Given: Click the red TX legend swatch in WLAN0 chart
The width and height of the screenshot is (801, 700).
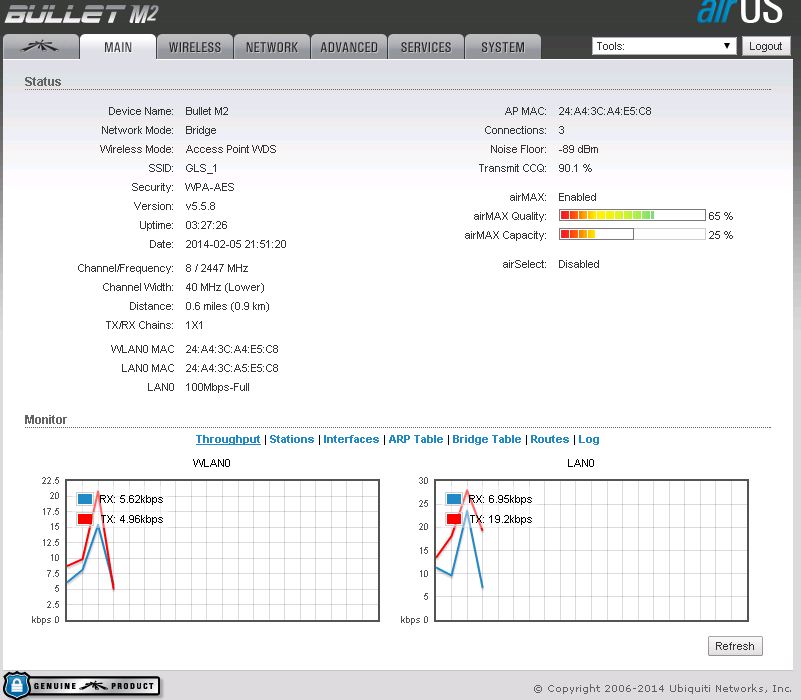Looking at the screenshot, I should [85, 519].
